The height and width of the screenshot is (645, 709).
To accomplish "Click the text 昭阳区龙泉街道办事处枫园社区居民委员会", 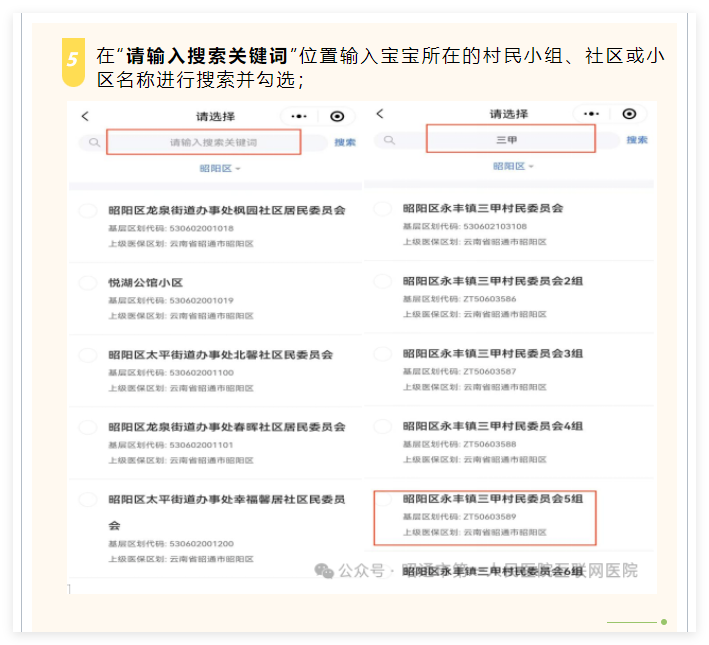I will click(x=227, y=210).
